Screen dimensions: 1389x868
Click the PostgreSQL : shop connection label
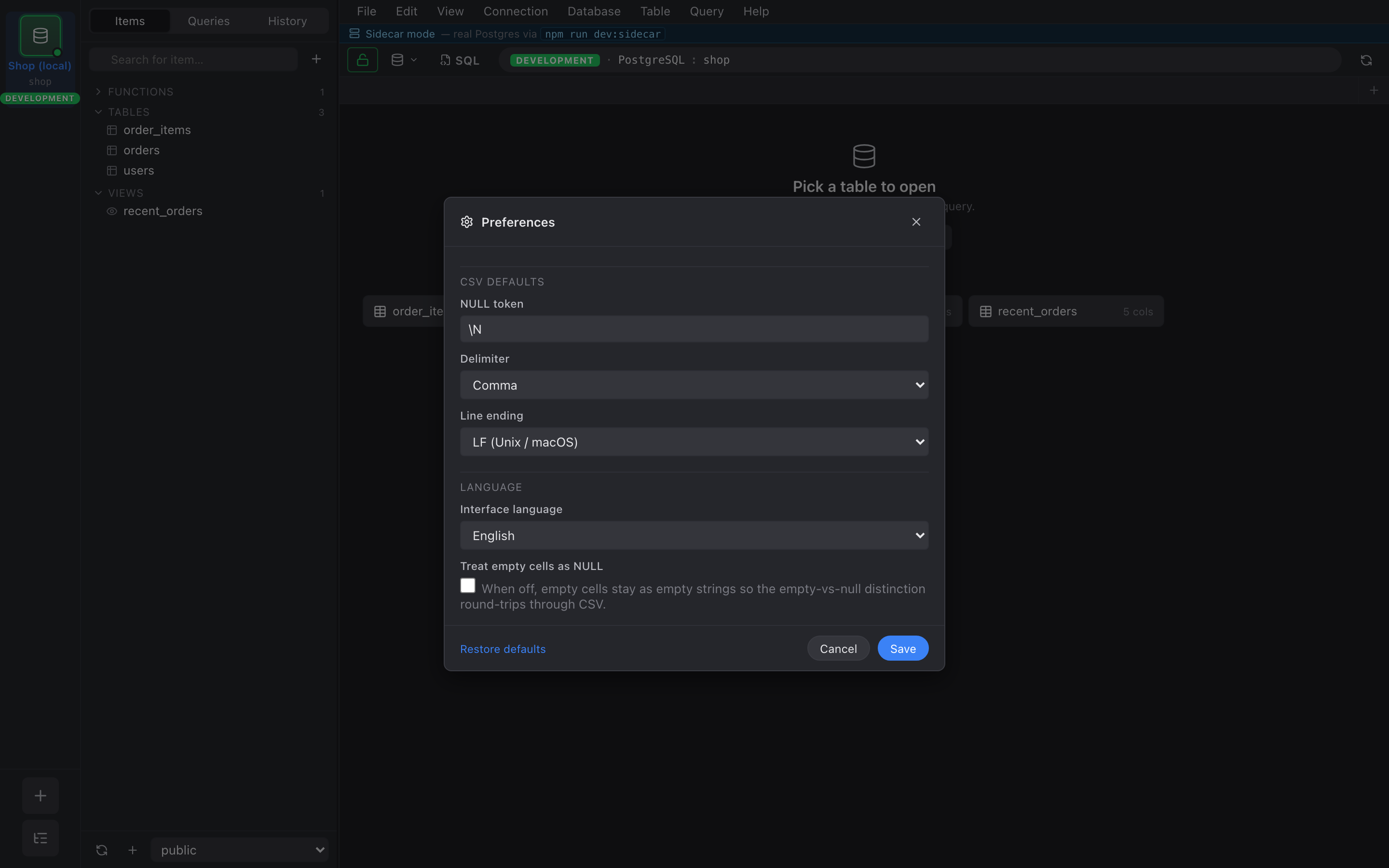pos(673,60)
